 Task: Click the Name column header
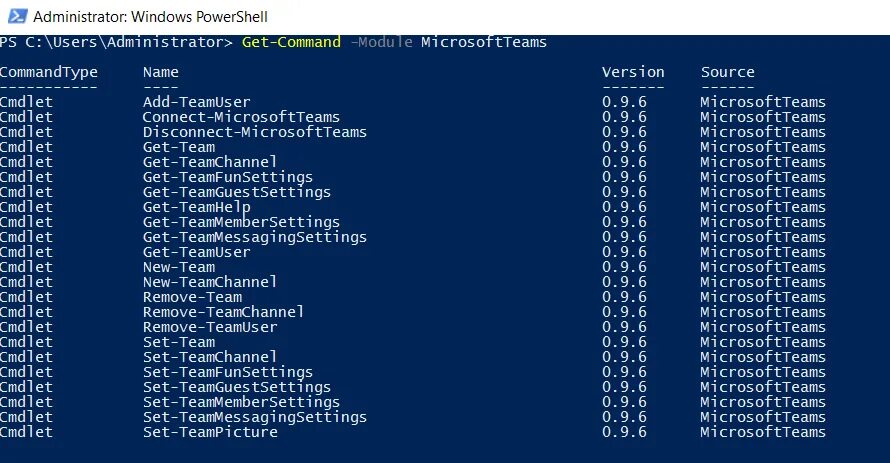(x=161, y=72)
